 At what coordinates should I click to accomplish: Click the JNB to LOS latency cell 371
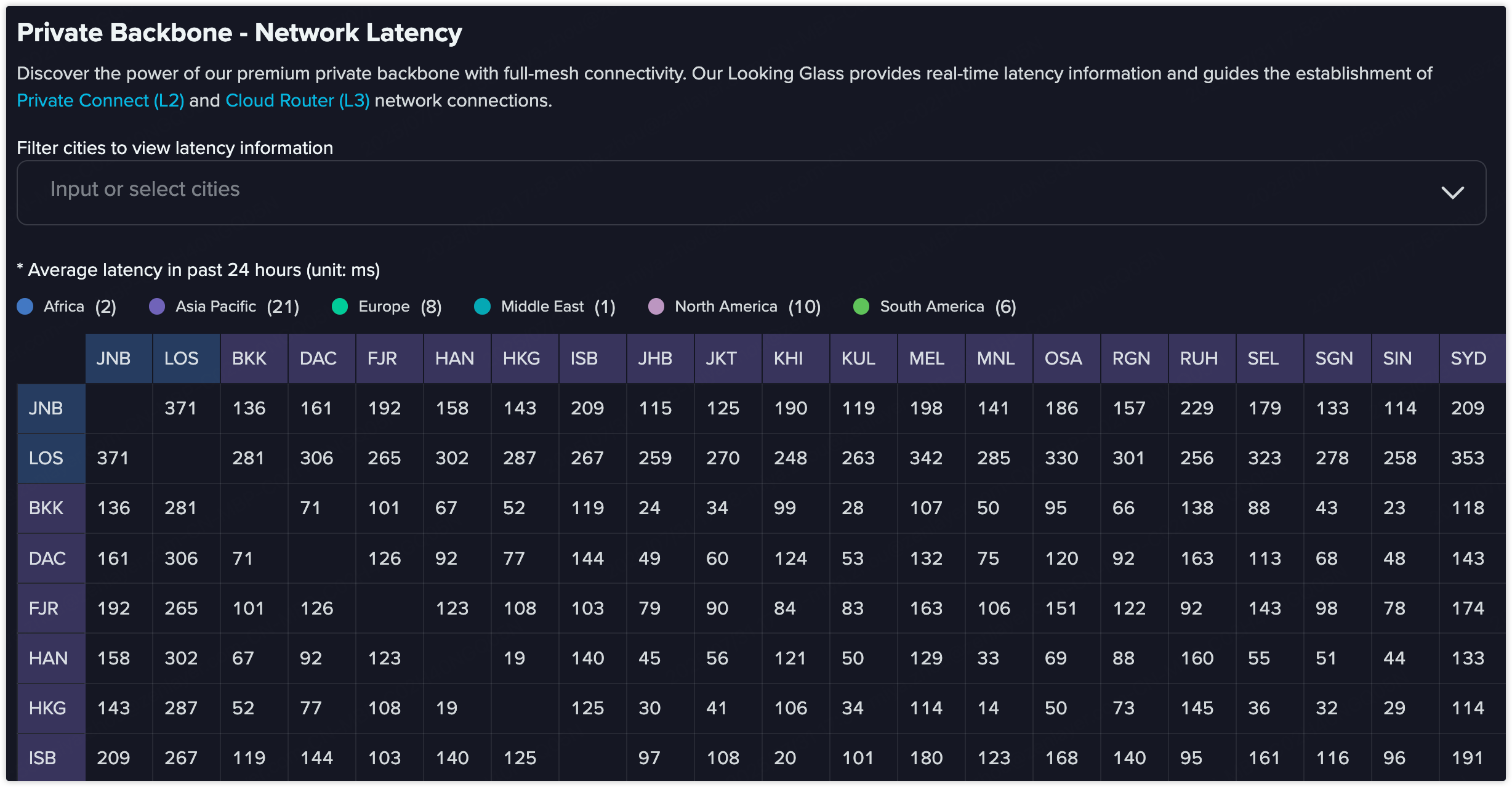(181, 408)
